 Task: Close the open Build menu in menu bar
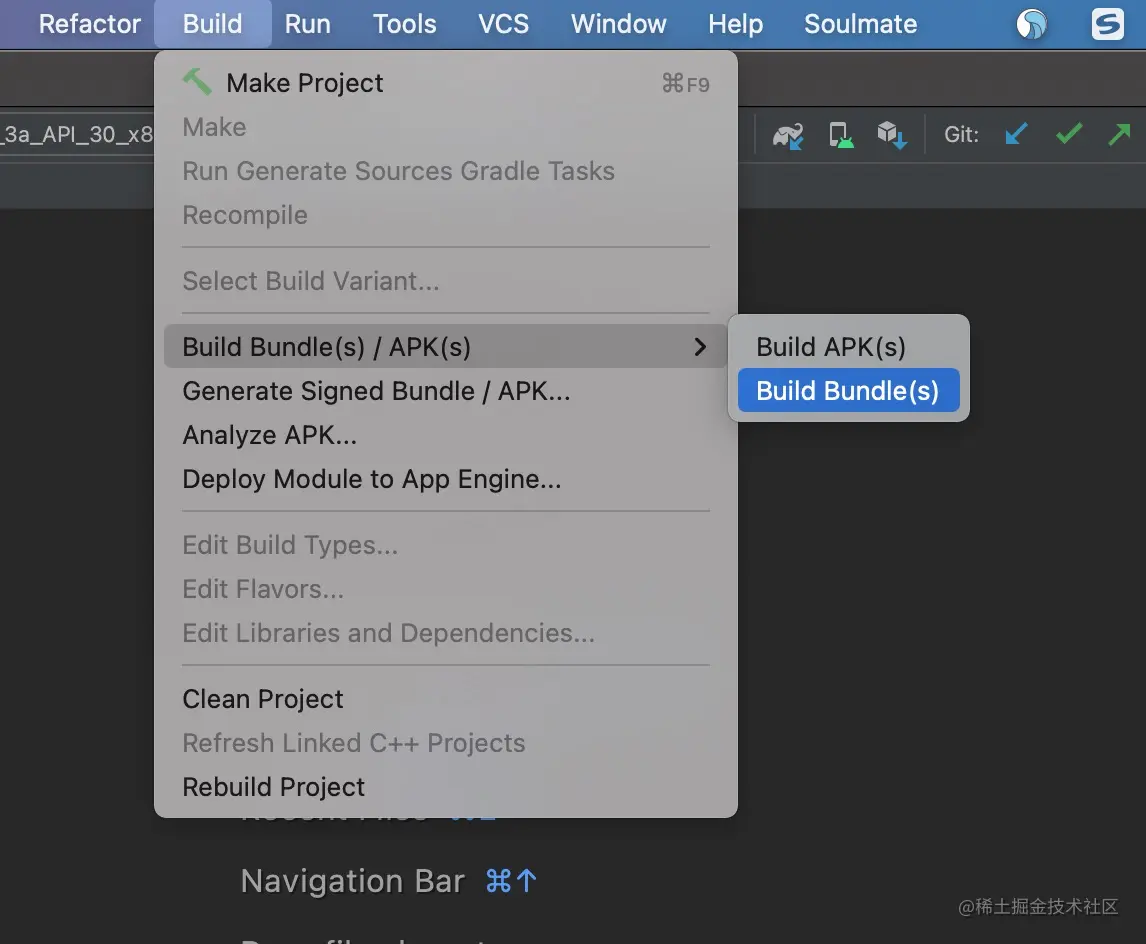pyautogui.click(x=212, y=24)
